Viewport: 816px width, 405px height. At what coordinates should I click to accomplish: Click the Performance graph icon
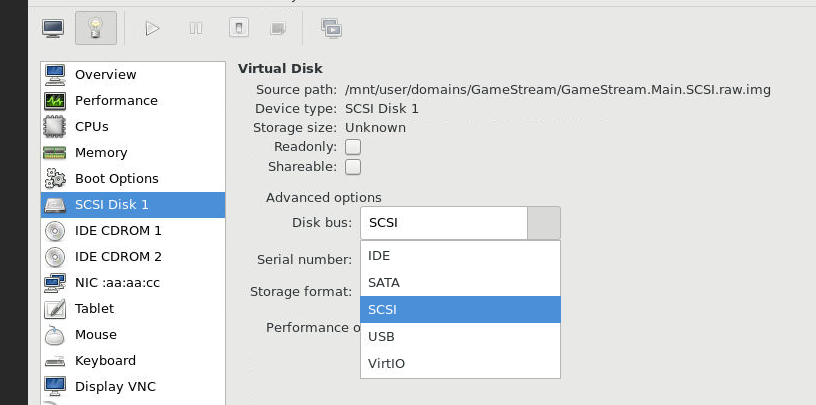coord(55,100)
